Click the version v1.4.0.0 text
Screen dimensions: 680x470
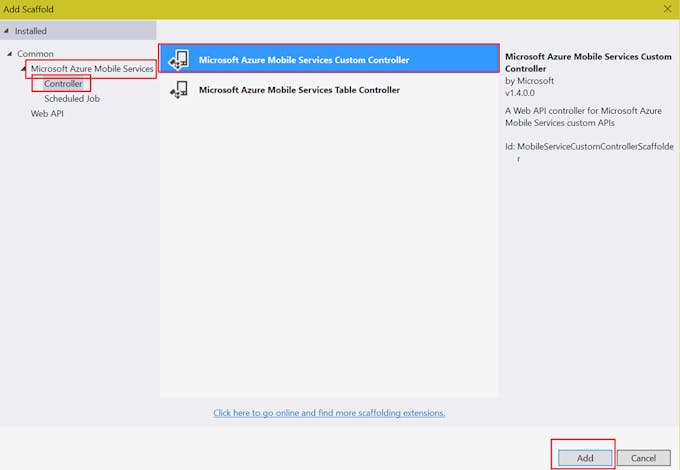click(520, 93)
